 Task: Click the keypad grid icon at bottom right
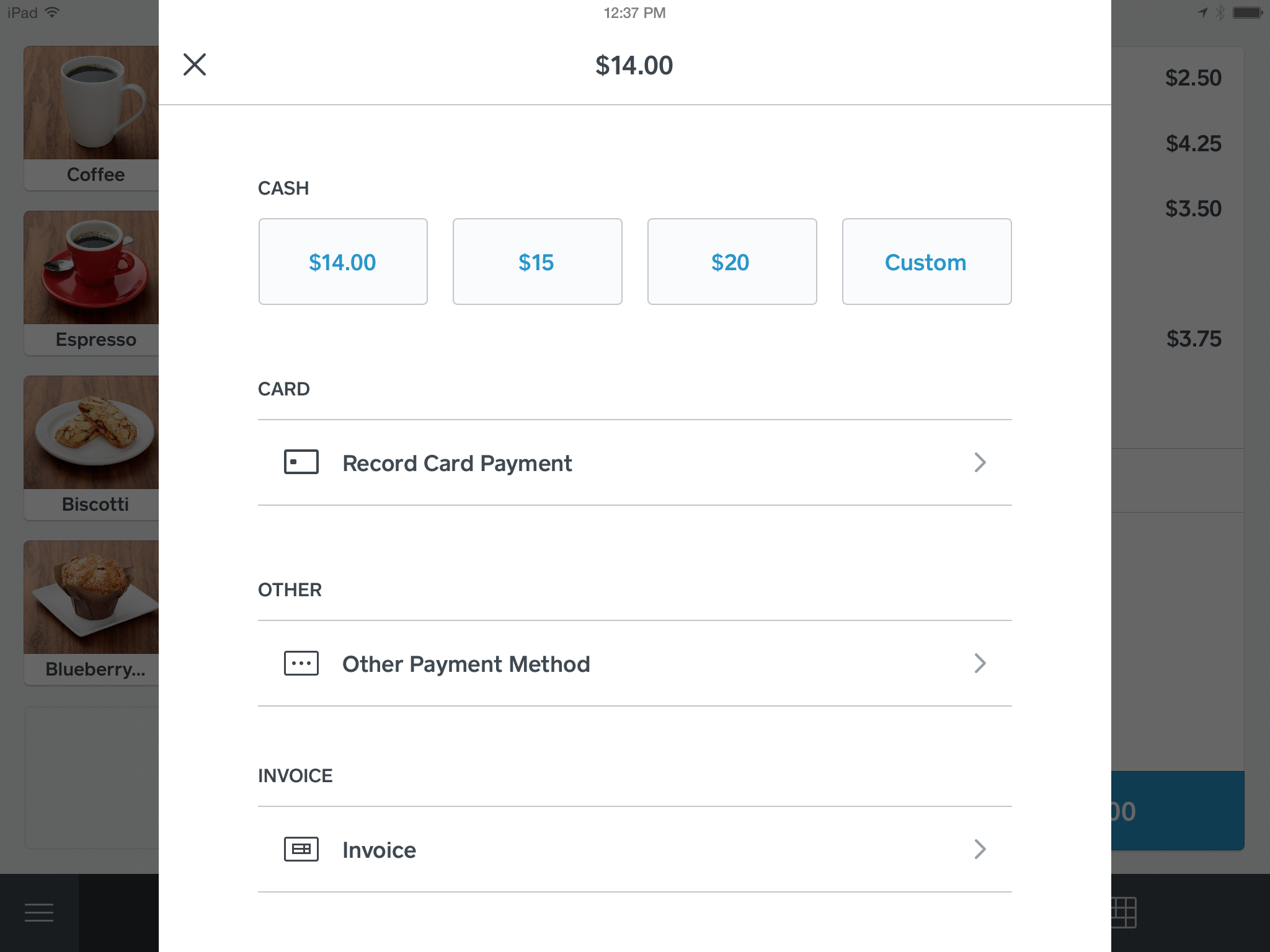tap(1124, 912)
